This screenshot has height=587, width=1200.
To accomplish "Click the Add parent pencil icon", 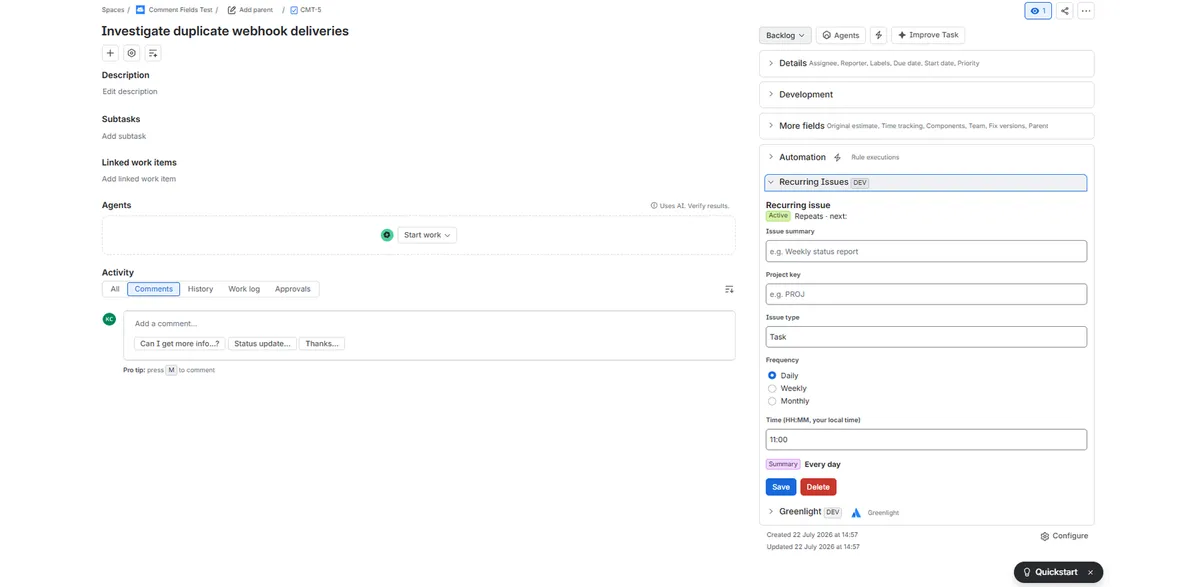I will [x=232, y=10].
